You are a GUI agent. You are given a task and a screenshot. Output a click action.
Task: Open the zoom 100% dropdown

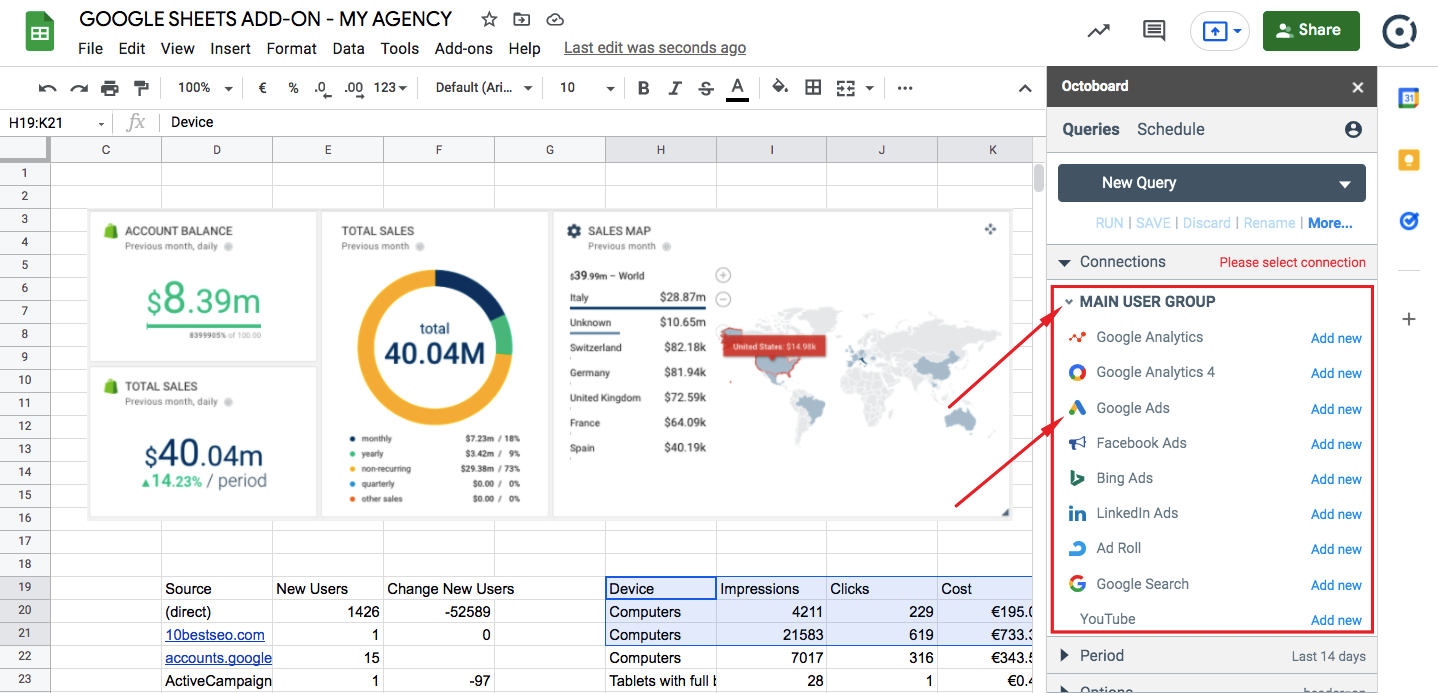[x=205, y=88]
